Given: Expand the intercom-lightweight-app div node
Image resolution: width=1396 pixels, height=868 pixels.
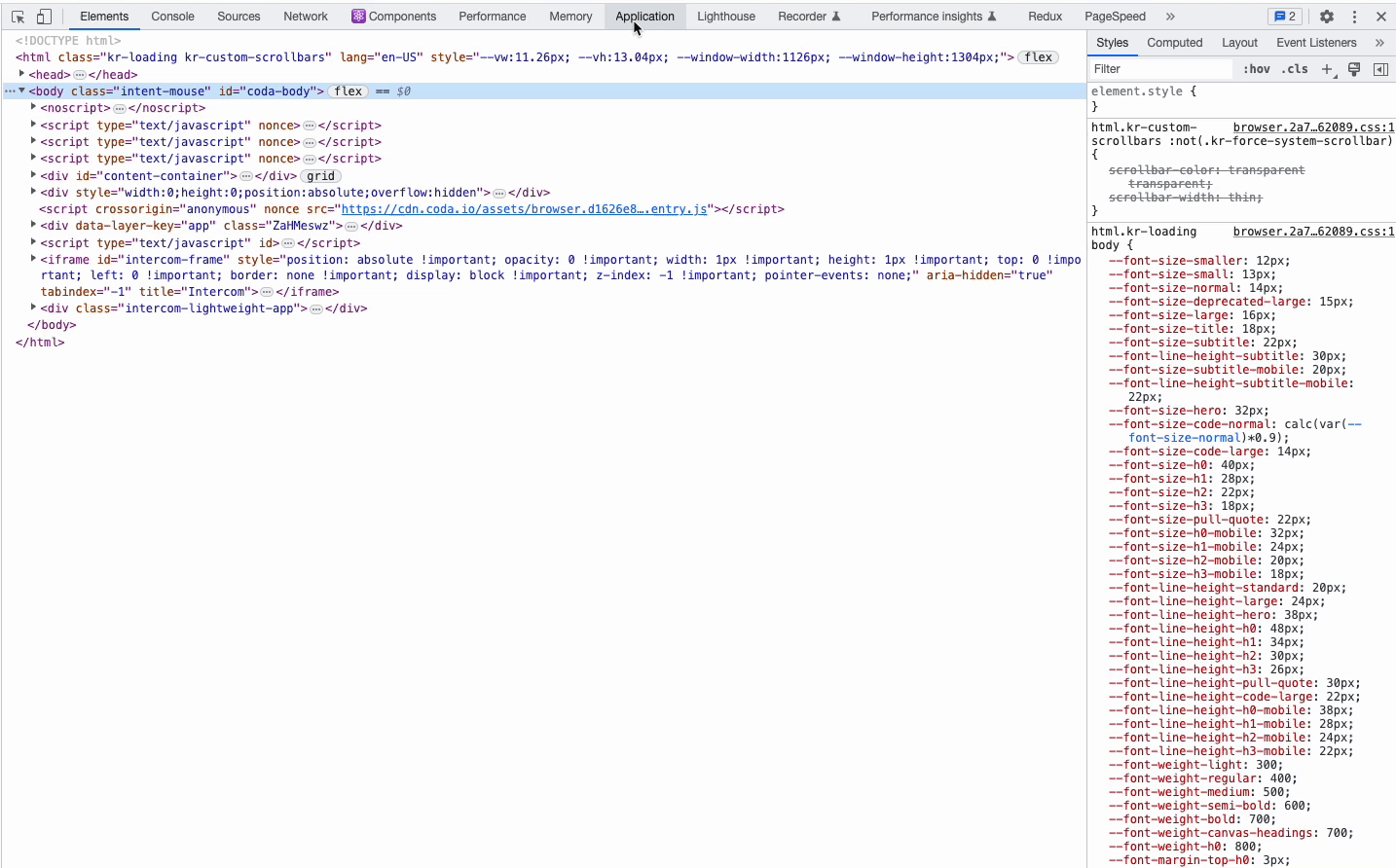Looking at the screenshot, I should (x=33, y=307).
